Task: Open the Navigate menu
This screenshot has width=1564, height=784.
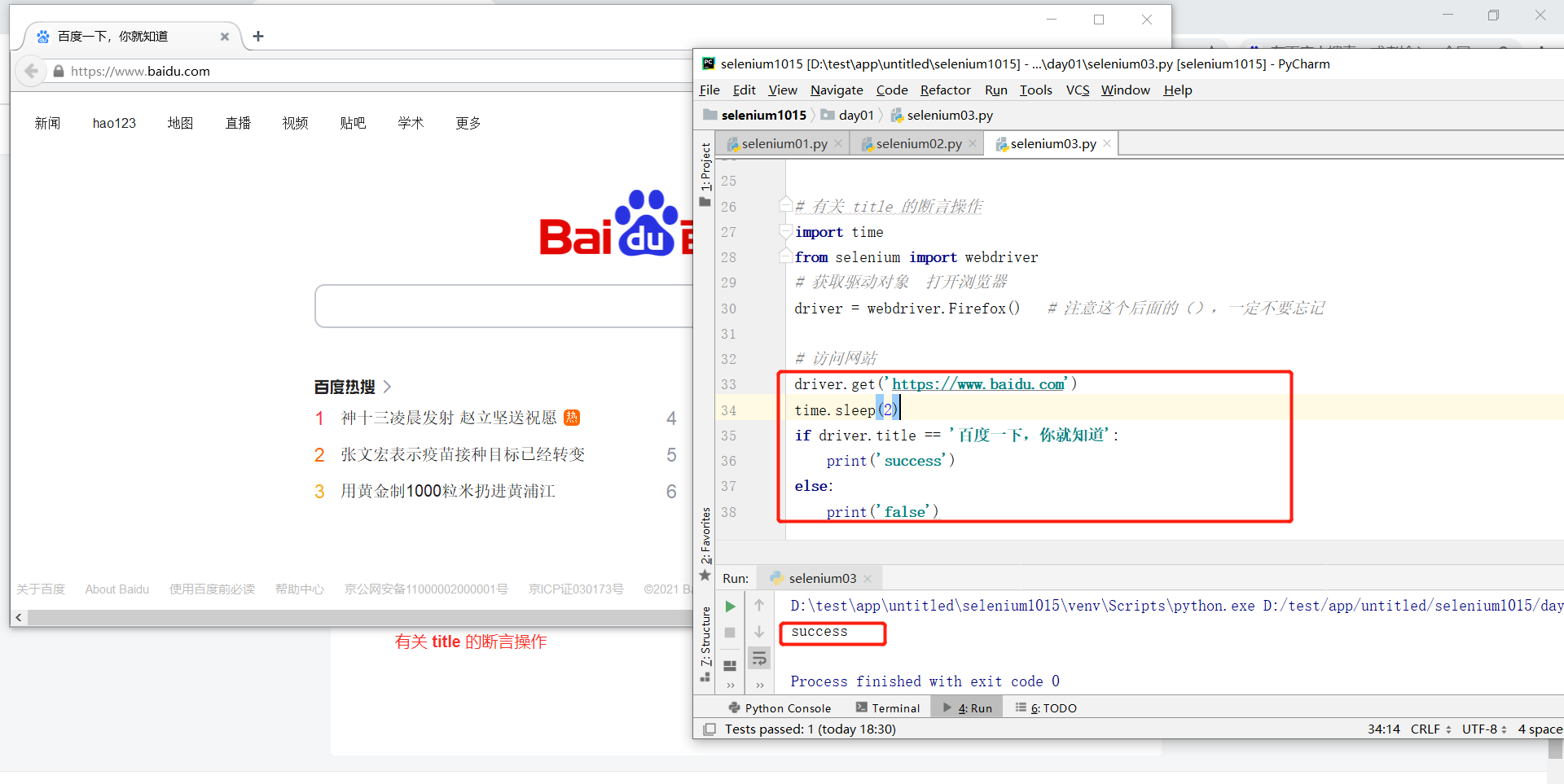Action: click(x=837, y=90)
